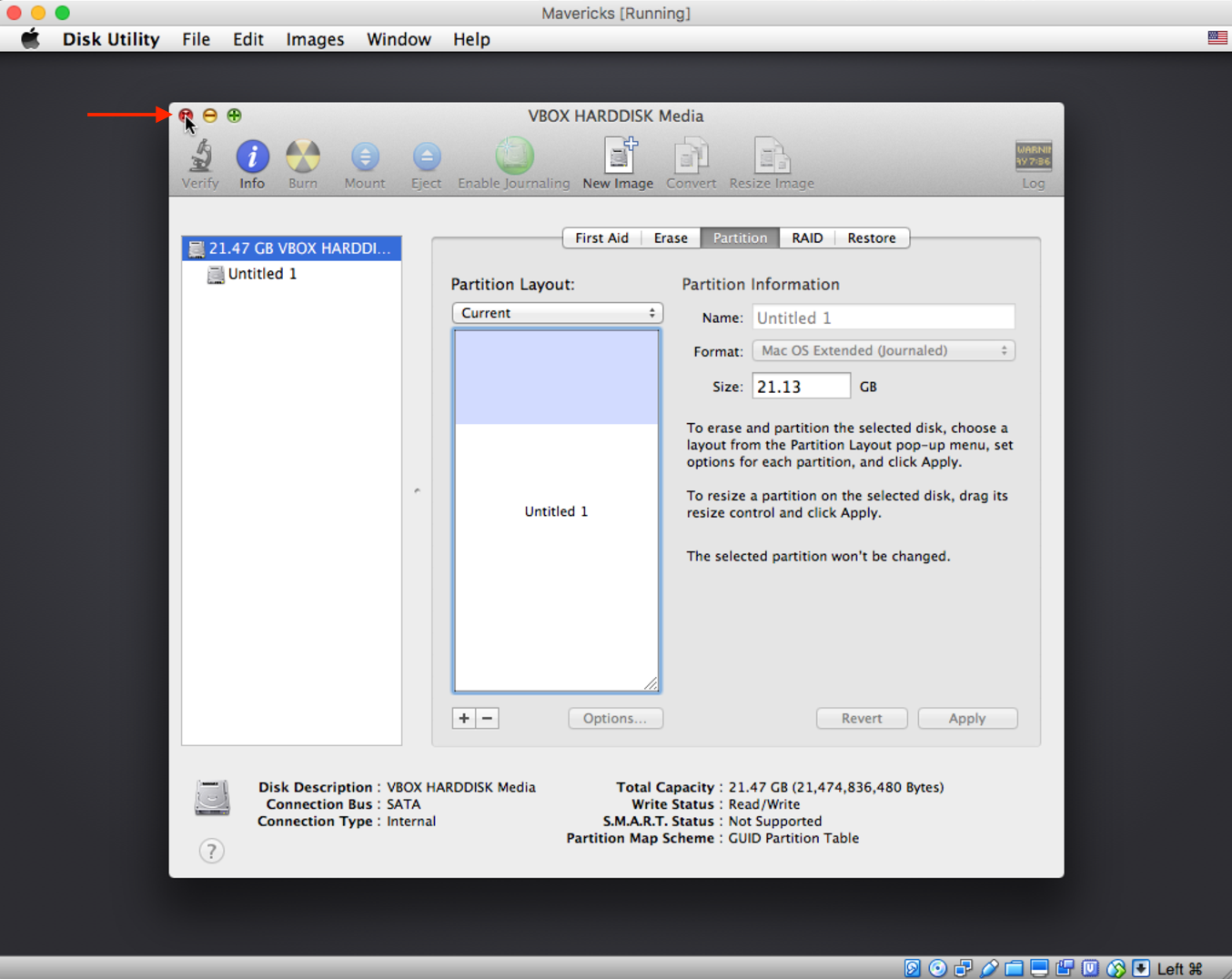
Task: Click the Resize Image toolbar icon
Action: pyautogui.click(x=772, y=157)
